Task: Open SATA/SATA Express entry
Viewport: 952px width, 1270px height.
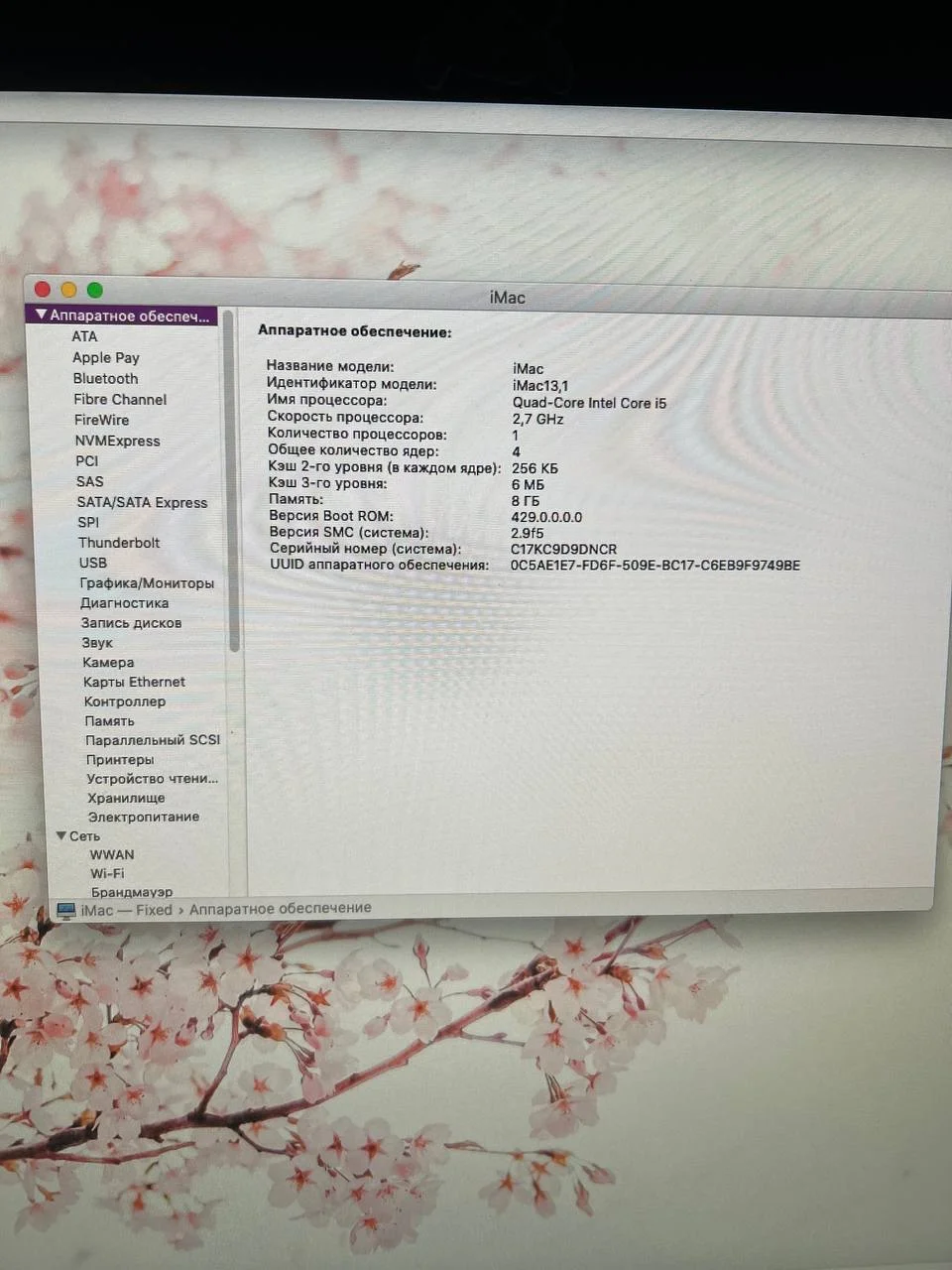Action: point(143,502)
